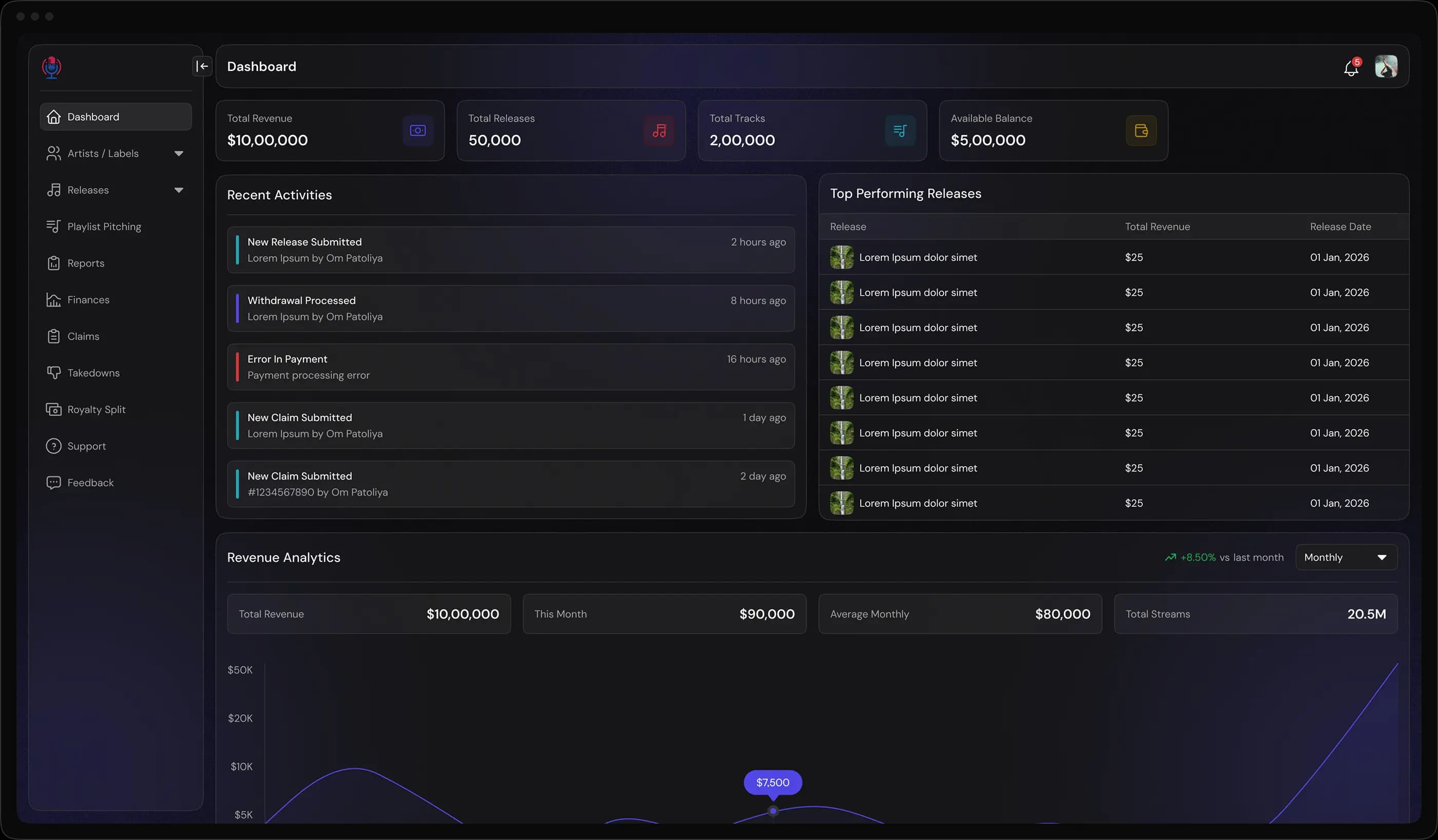Click the Releases music note sidebar icon
Screen dimensions: 1438x840
pyautogui.click(x=53, y=190)
